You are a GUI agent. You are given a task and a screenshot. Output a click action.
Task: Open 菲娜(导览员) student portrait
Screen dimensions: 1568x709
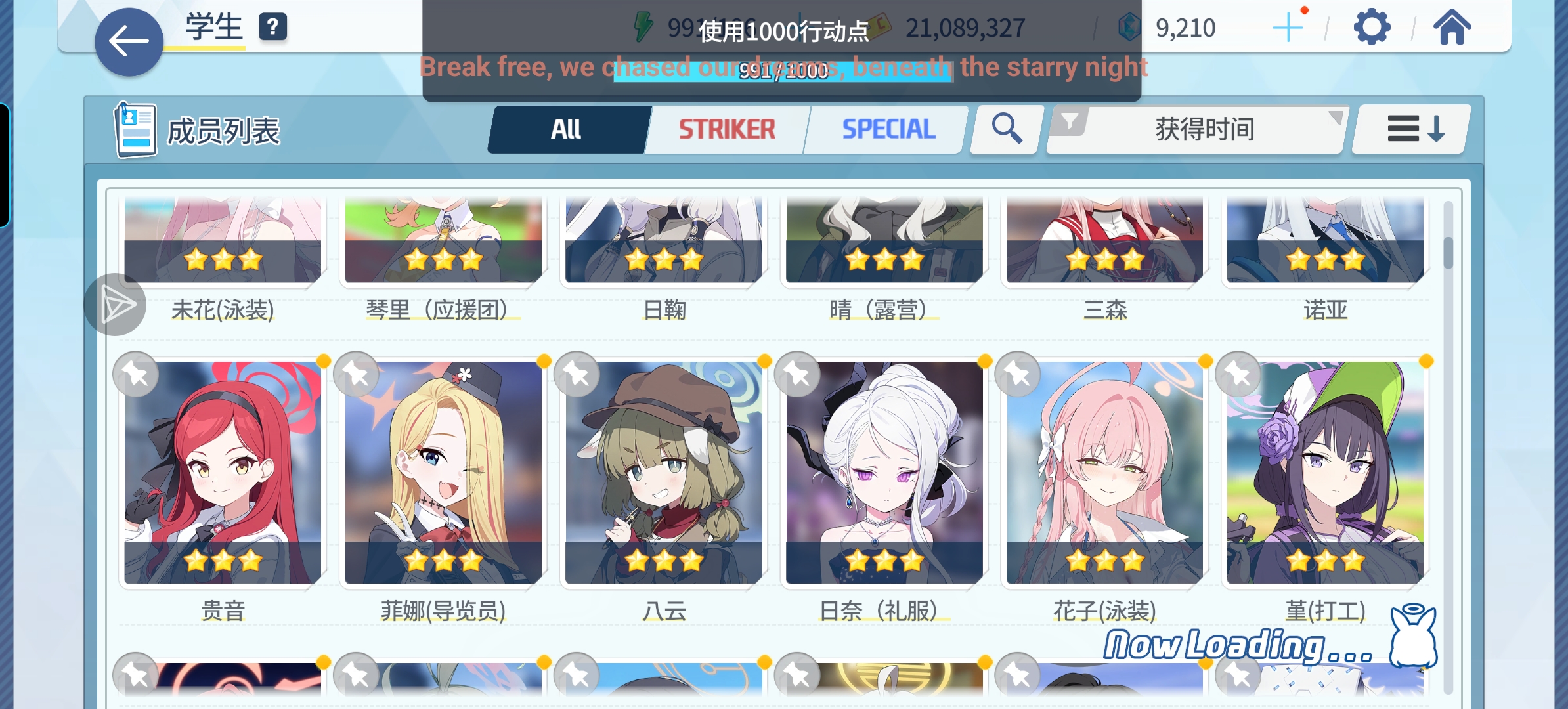coord(443,472)
